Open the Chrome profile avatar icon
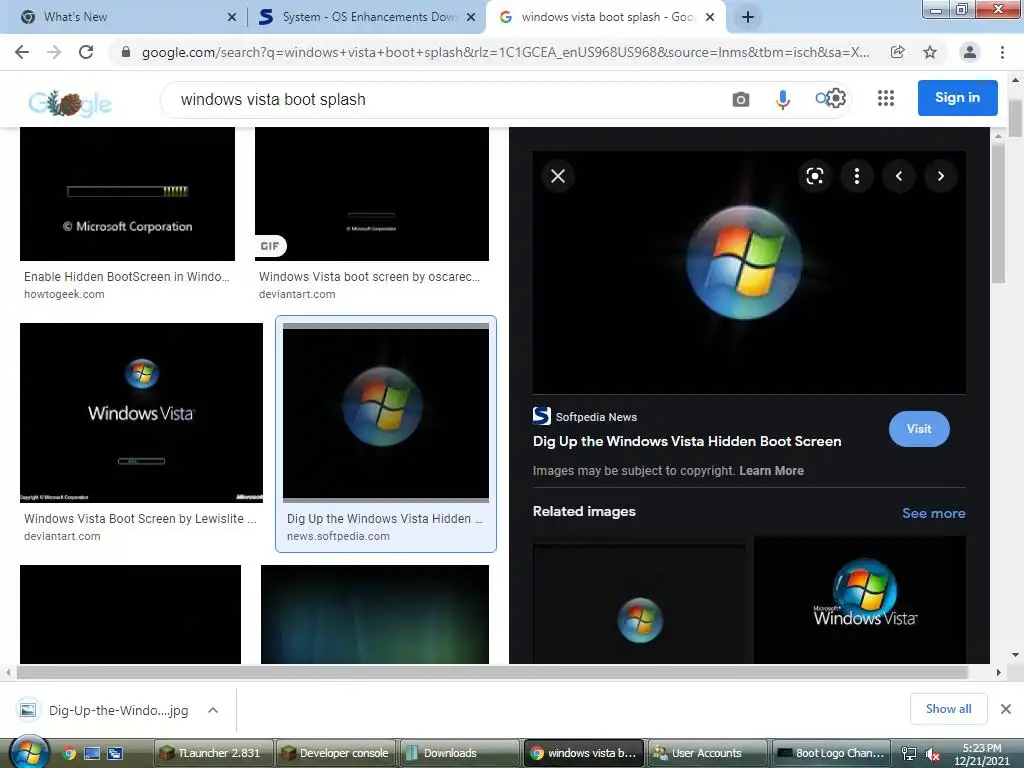This screenshot has height=768, width=1024. [970, 52]
